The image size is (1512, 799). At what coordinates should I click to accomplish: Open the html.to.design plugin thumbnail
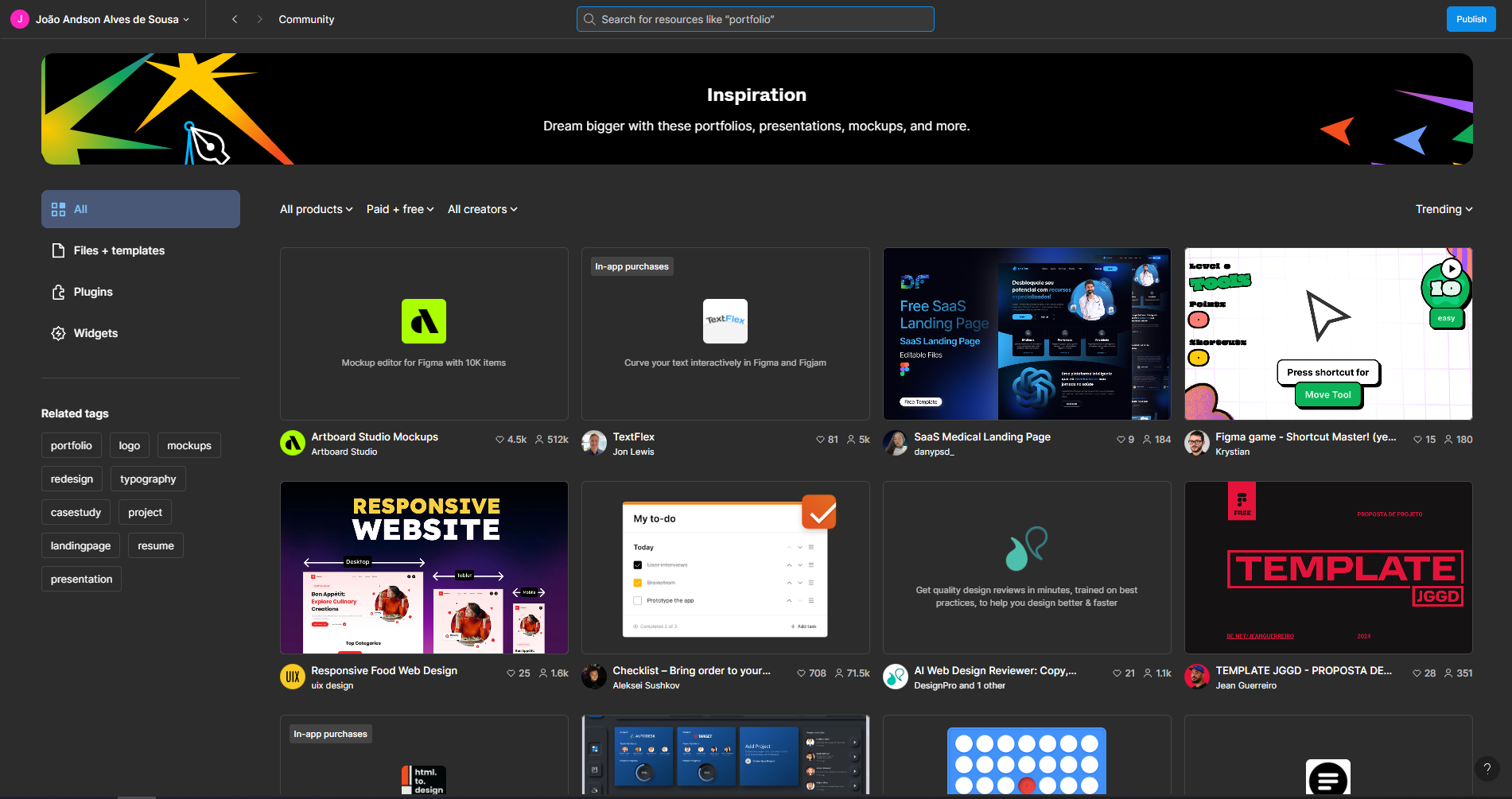coord(424,756)
